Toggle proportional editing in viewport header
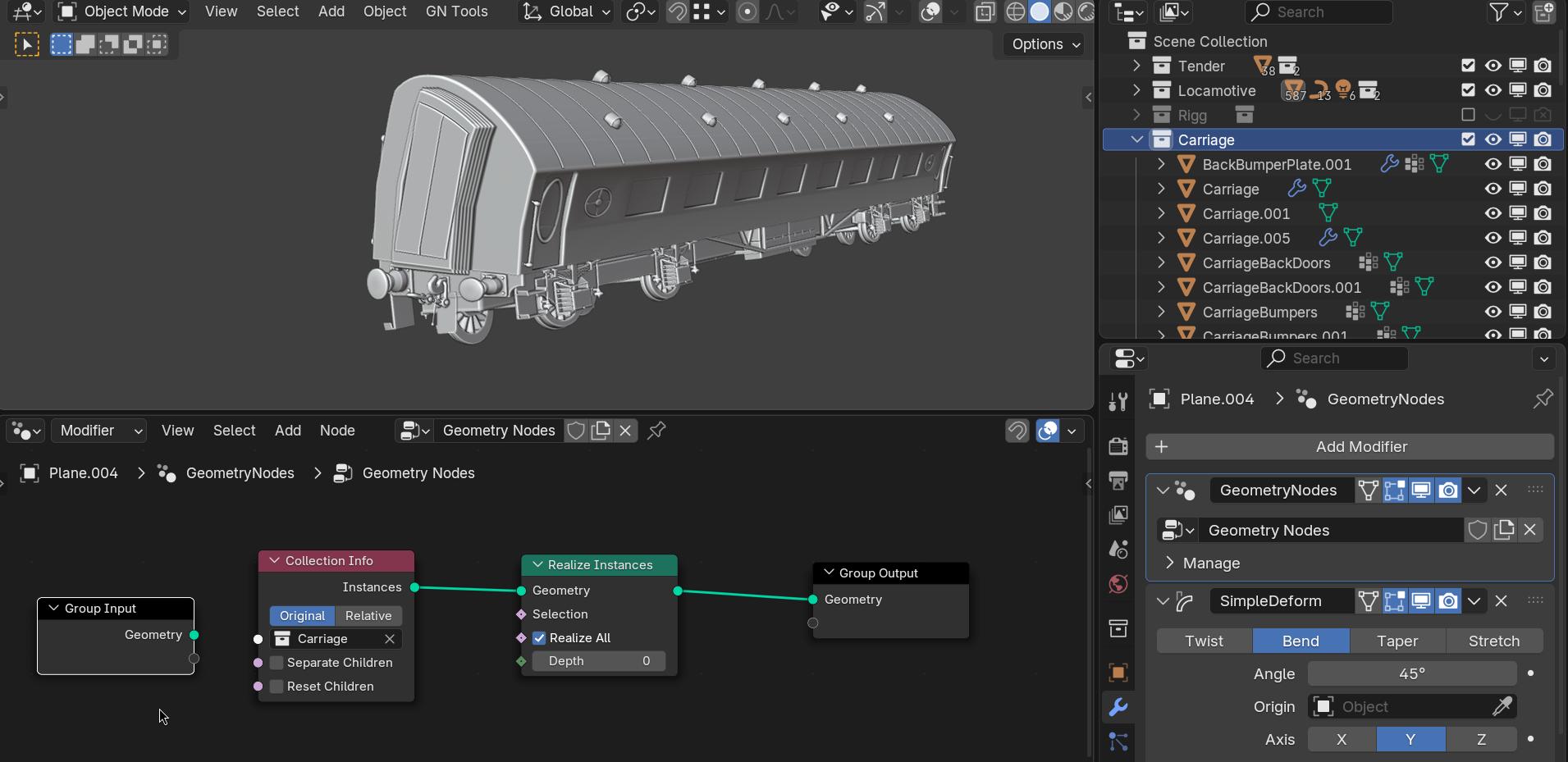The width and height of the screenshot is (1568, 762). point(747,11)
